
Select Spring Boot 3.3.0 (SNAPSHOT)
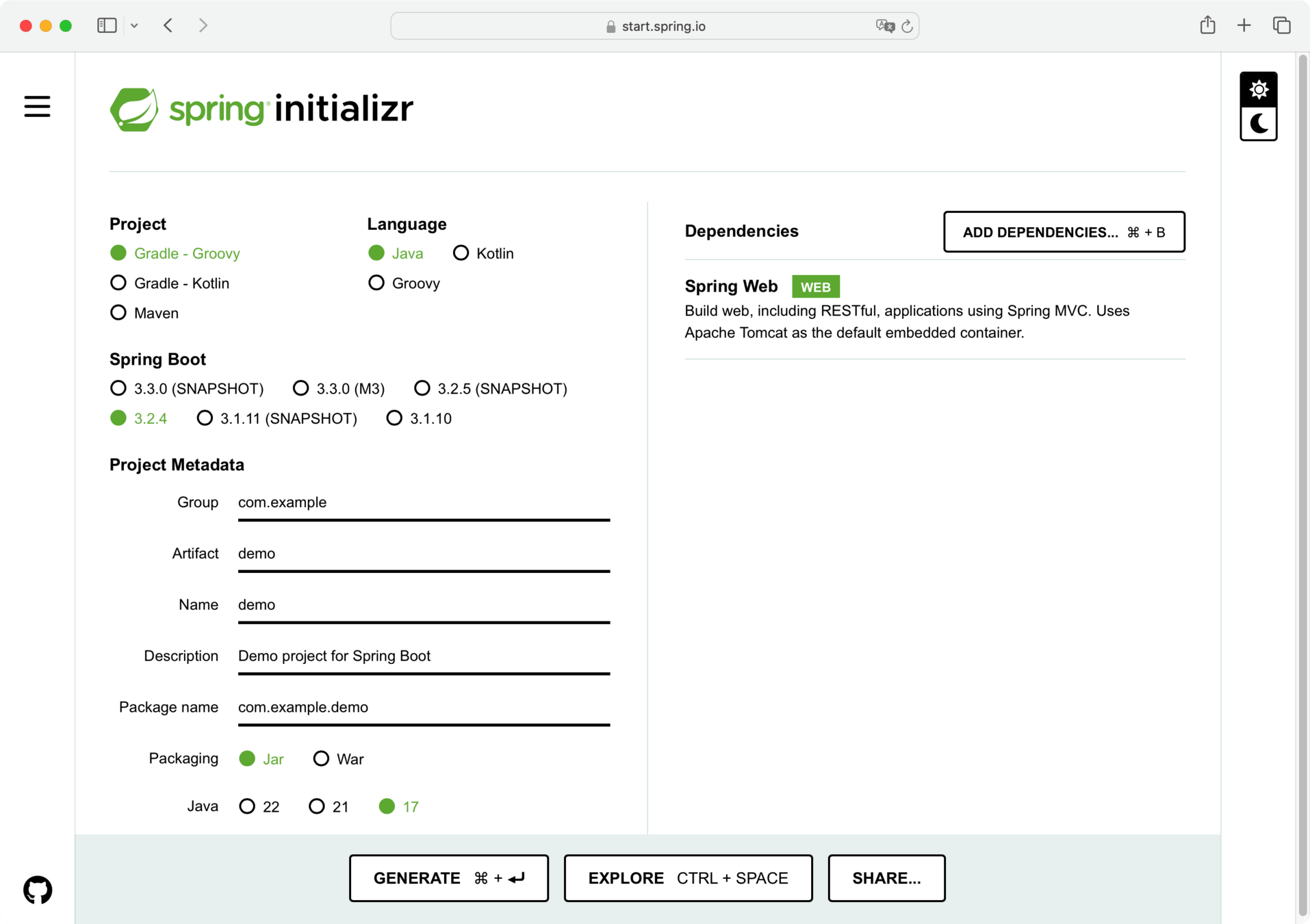(187, 389)
